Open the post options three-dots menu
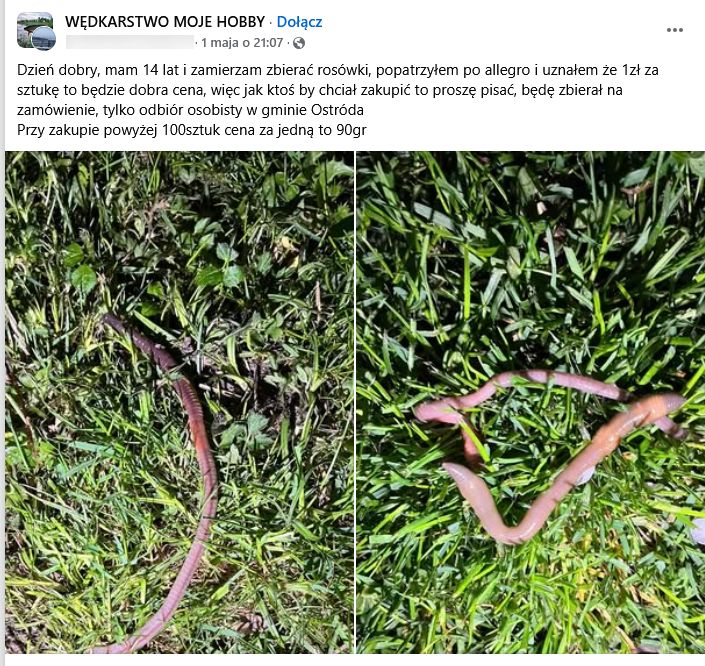 (674, 30)
